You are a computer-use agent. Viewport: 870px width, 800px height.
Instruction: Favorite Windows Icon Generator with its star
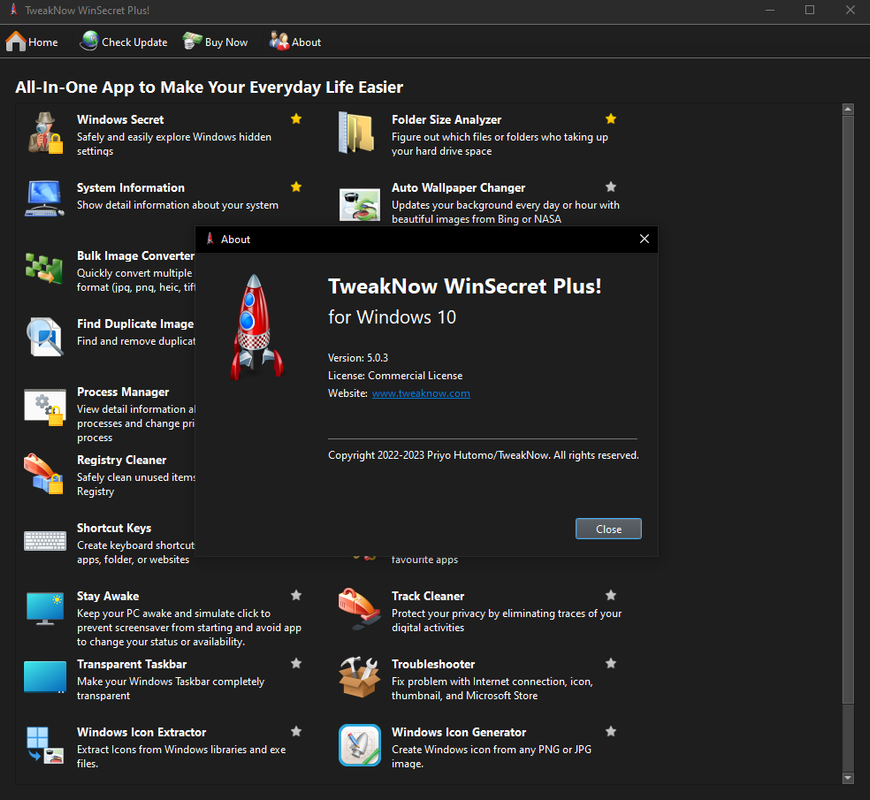tap(611, 731)
